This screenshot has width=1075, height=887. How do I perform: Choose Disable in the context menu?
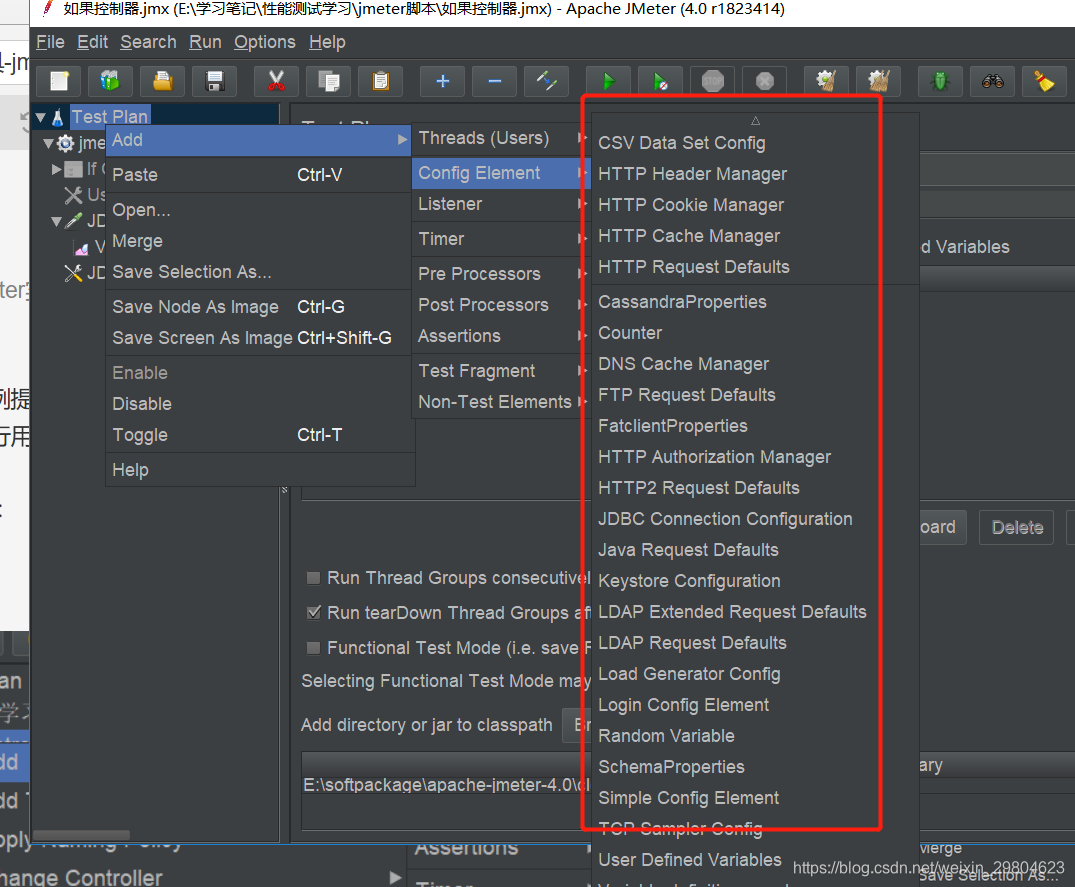[x=259, y=404]
